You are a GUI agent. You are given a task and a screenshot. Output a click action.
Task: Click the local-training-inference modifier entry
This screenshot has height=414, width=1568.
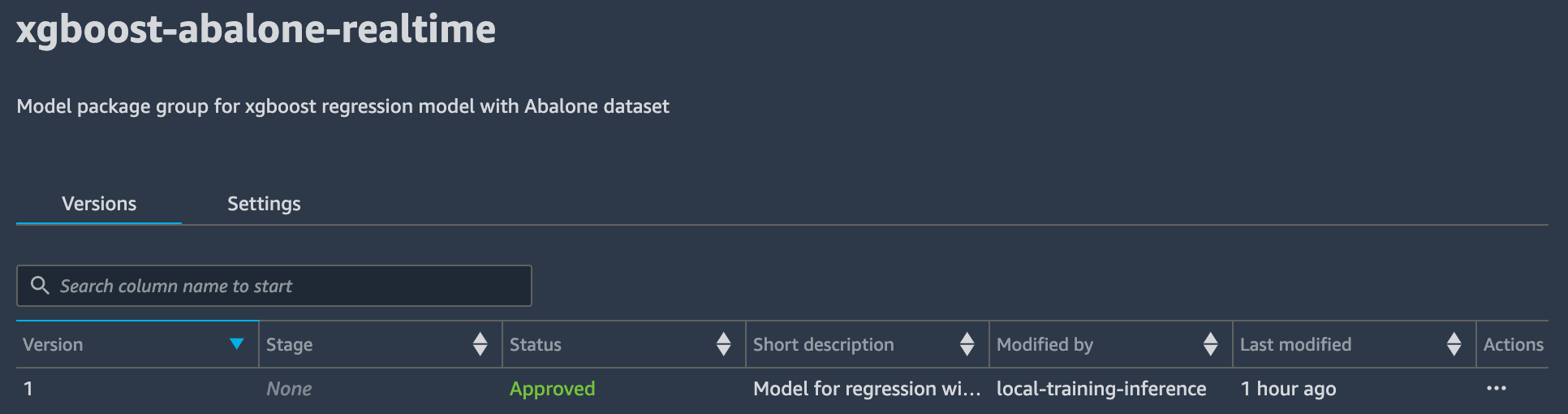tap(1101, 389)
